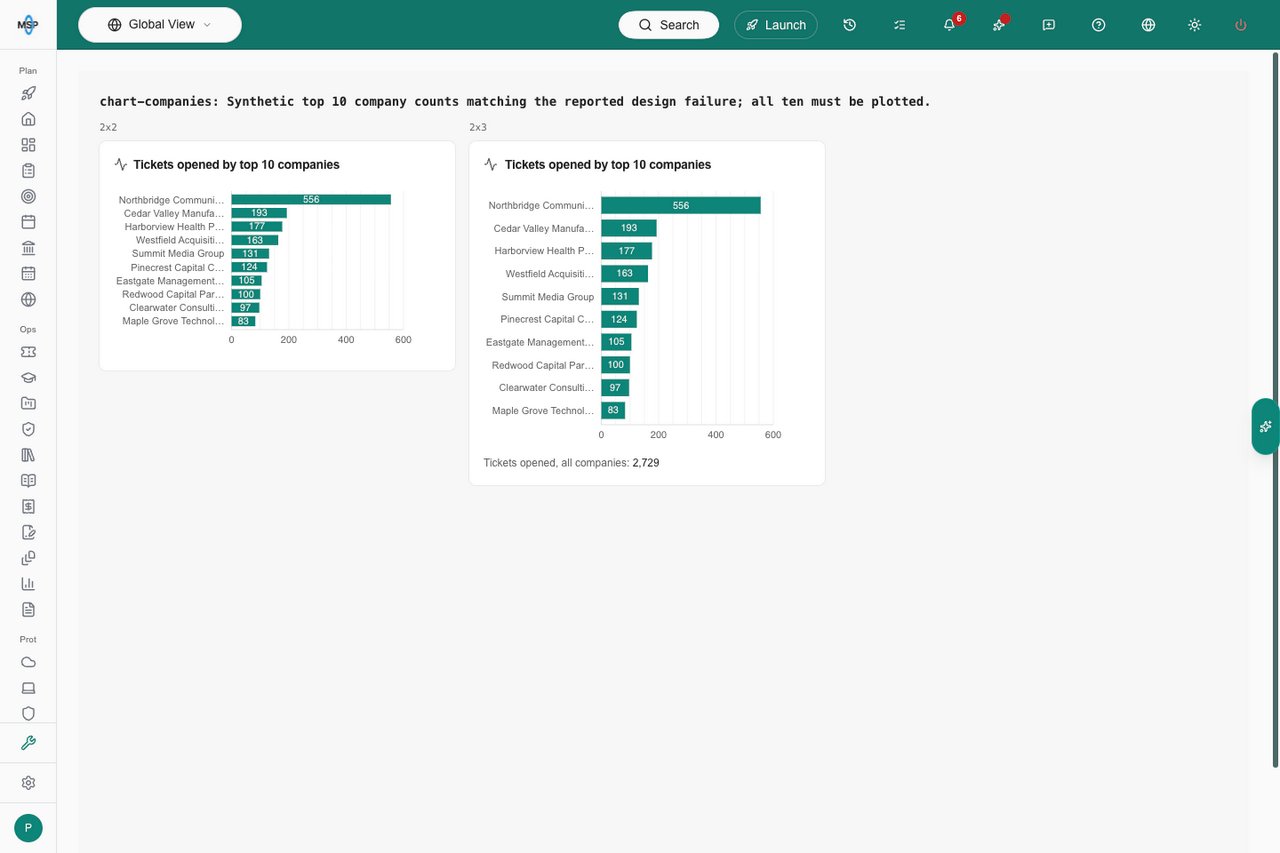Open the globe icon in Plan sidebar
The height and width of the screenshot is (853, 1280).
click(x=28, y=300)
